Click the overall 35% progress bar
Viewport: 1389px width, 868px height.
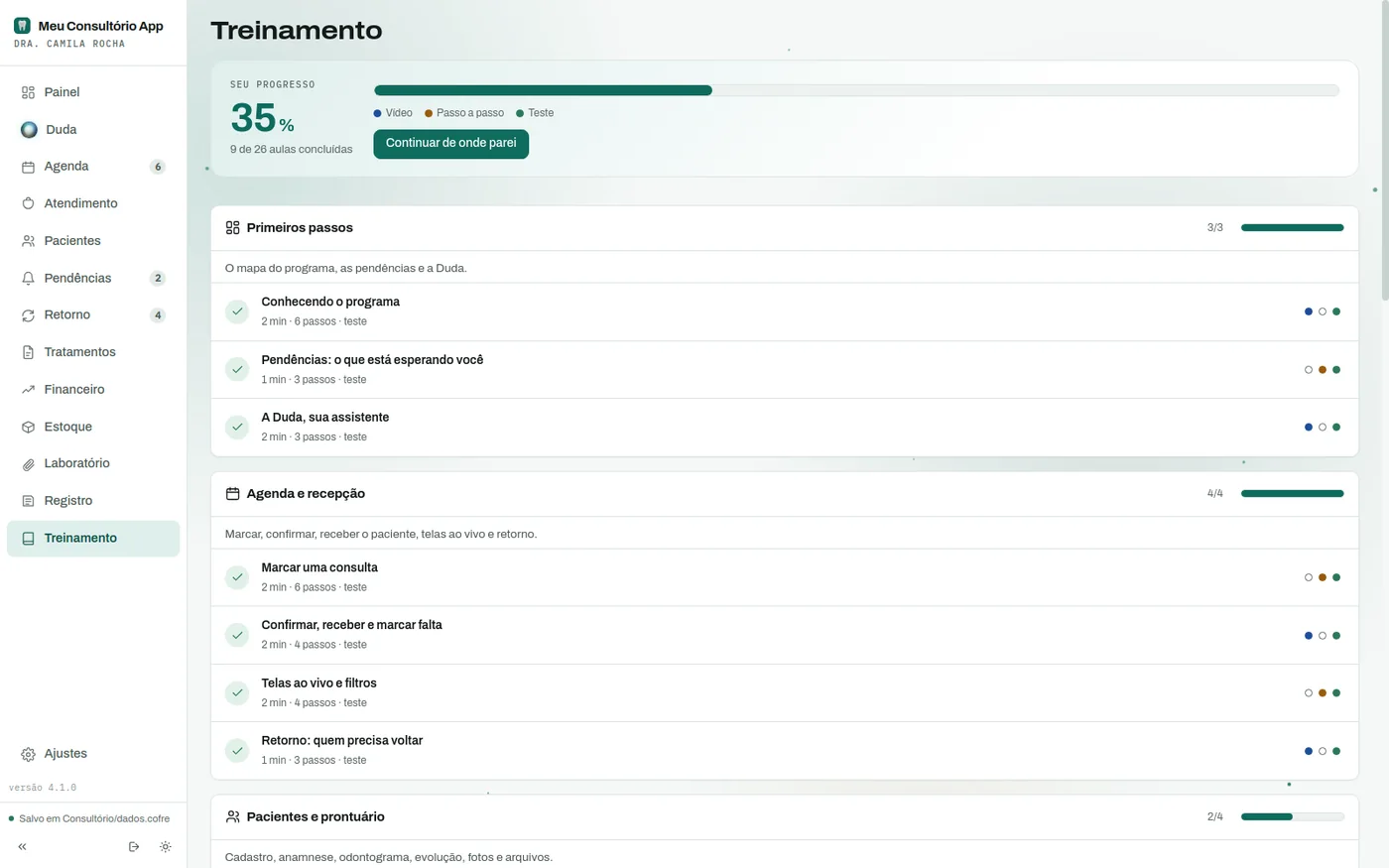click(x=856, y=90)
